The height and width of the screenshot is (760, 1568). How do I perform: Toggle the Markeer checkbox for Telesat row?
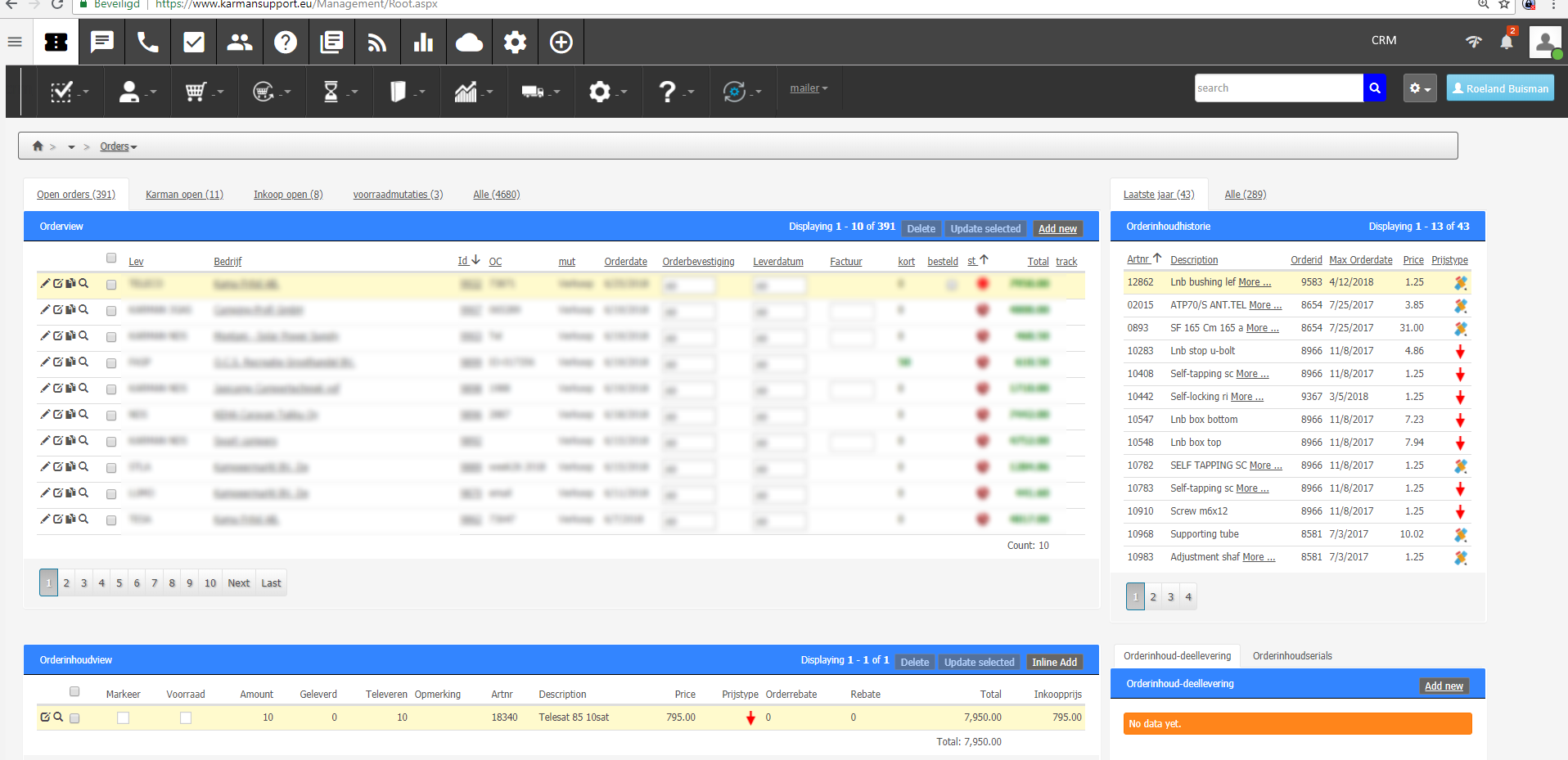pyautogui.click(x=123, y=717)
